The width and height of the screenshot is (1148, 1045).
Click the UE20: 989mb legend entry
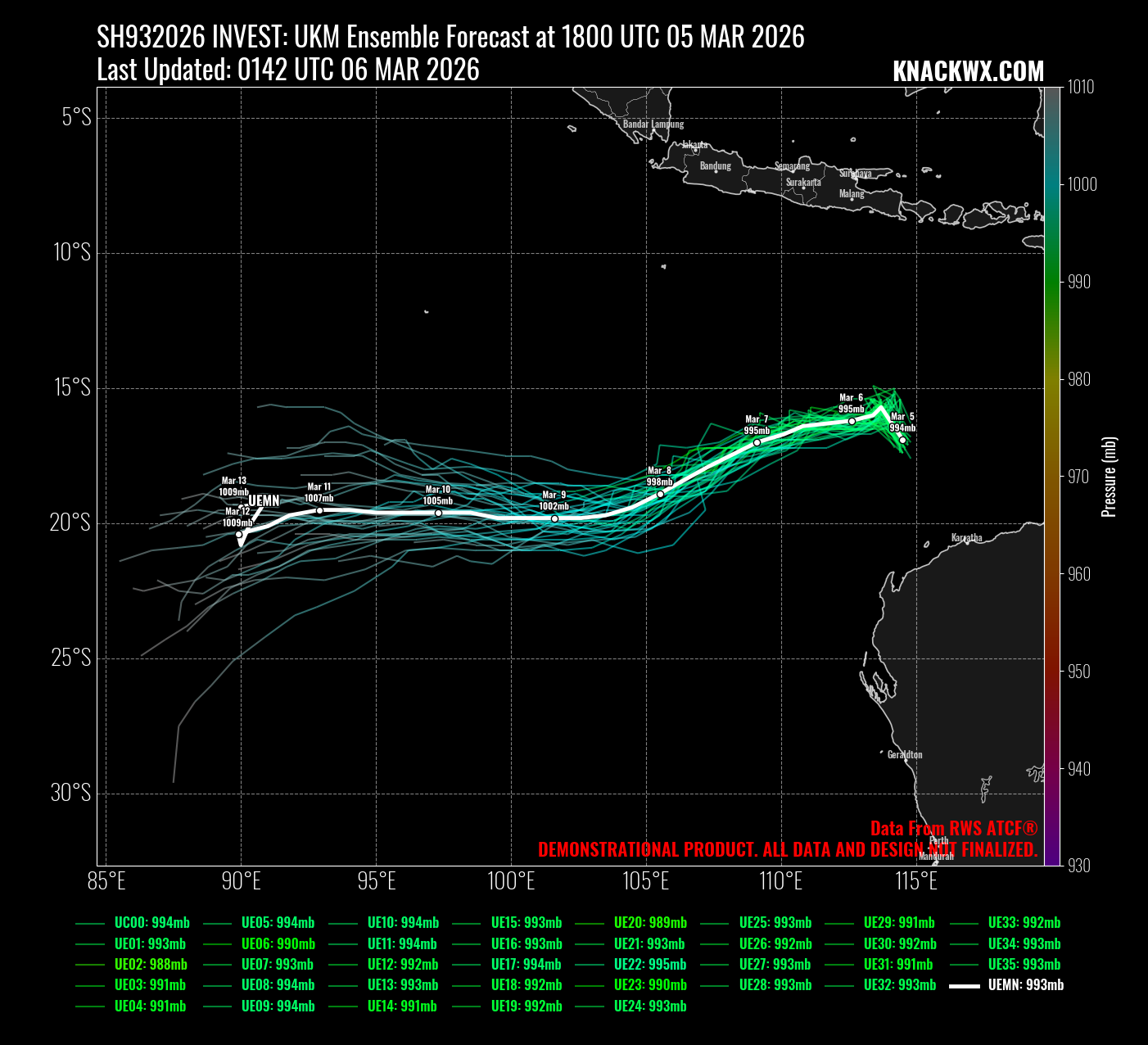coord(650,923)
